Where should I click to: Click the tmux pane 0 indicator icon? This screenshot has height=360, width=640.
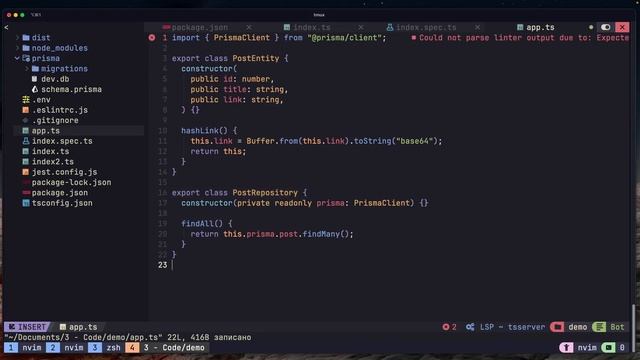click(x=608, y=348)
